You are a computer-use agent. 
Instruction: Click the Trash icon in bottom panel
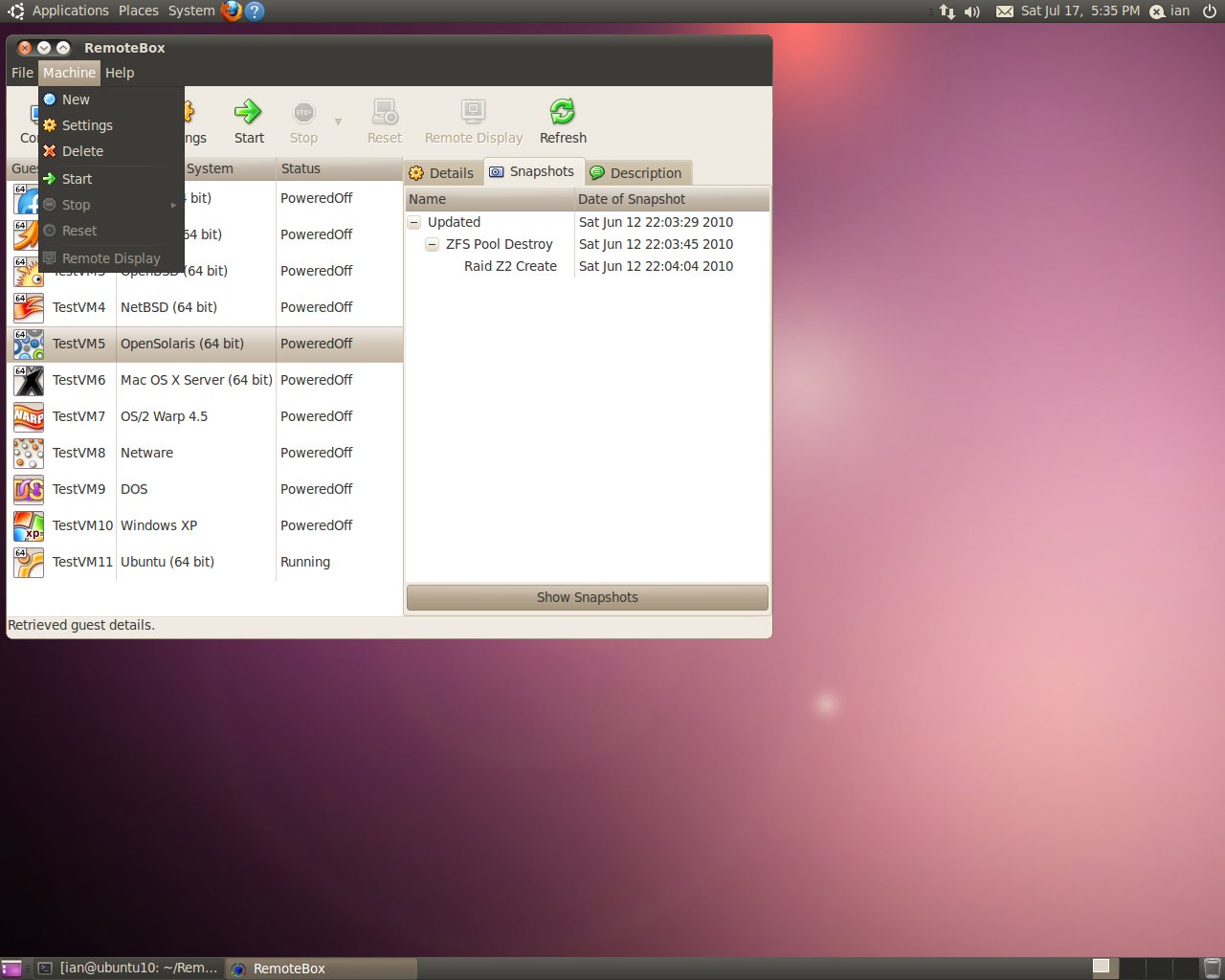1212,968
